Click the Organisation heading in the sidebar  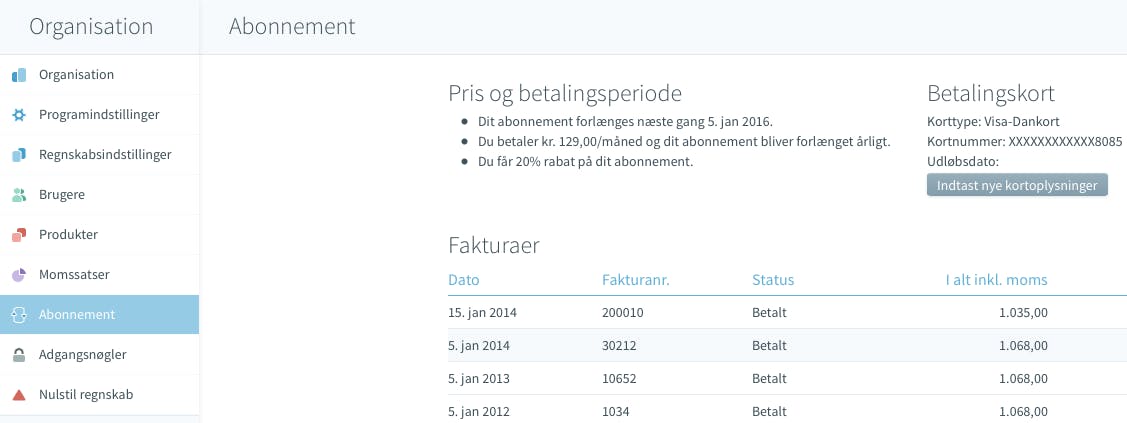(x=91, y=27)
